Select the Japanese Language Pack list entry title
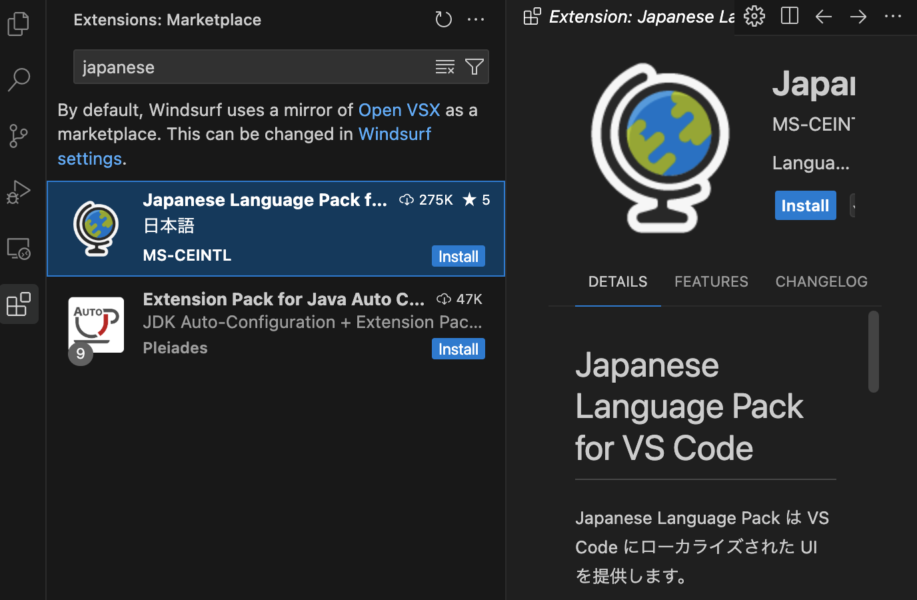The height and width of the screenshot is (600, 917). tap(265, 200)
